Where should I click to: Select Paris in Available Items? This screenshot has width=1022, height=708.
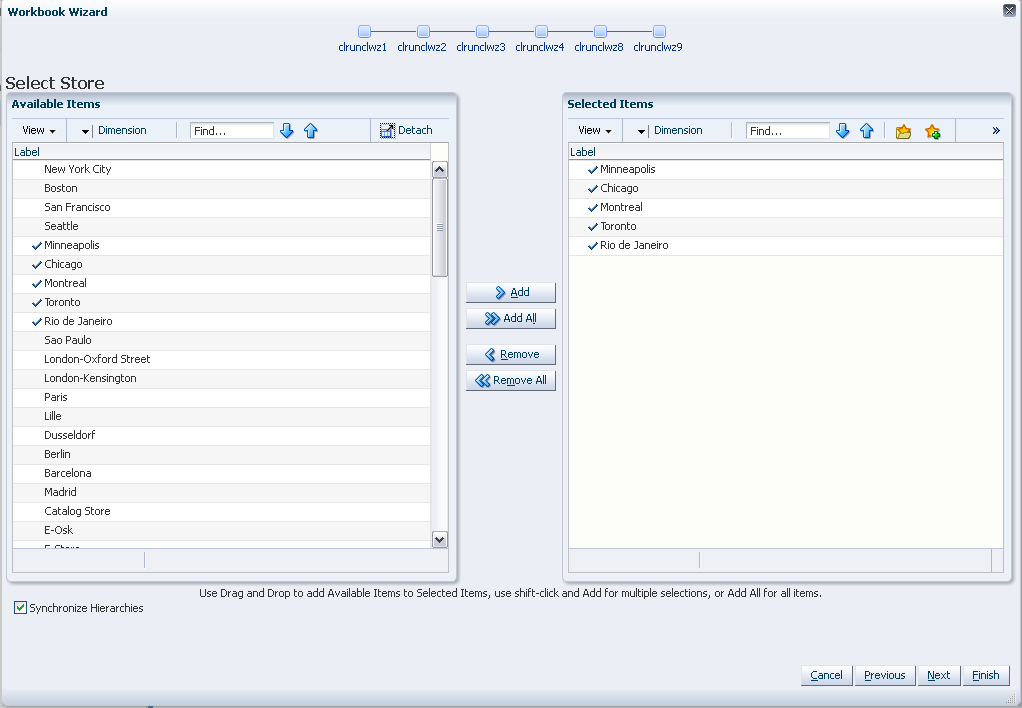click(222, 397)
